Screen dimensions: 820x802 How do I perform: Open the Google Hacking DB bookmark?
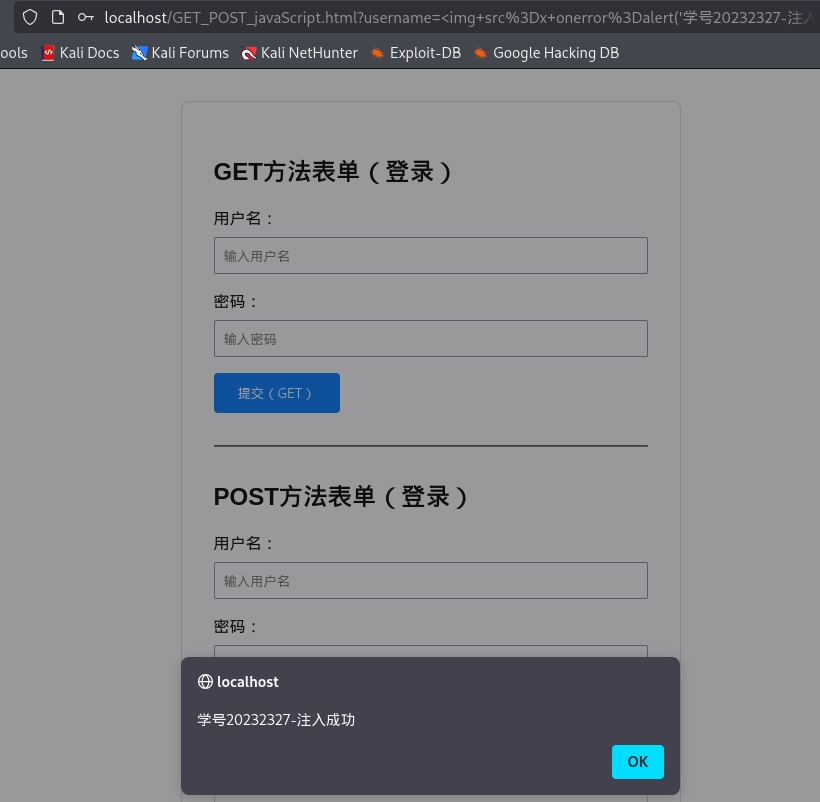546,53
